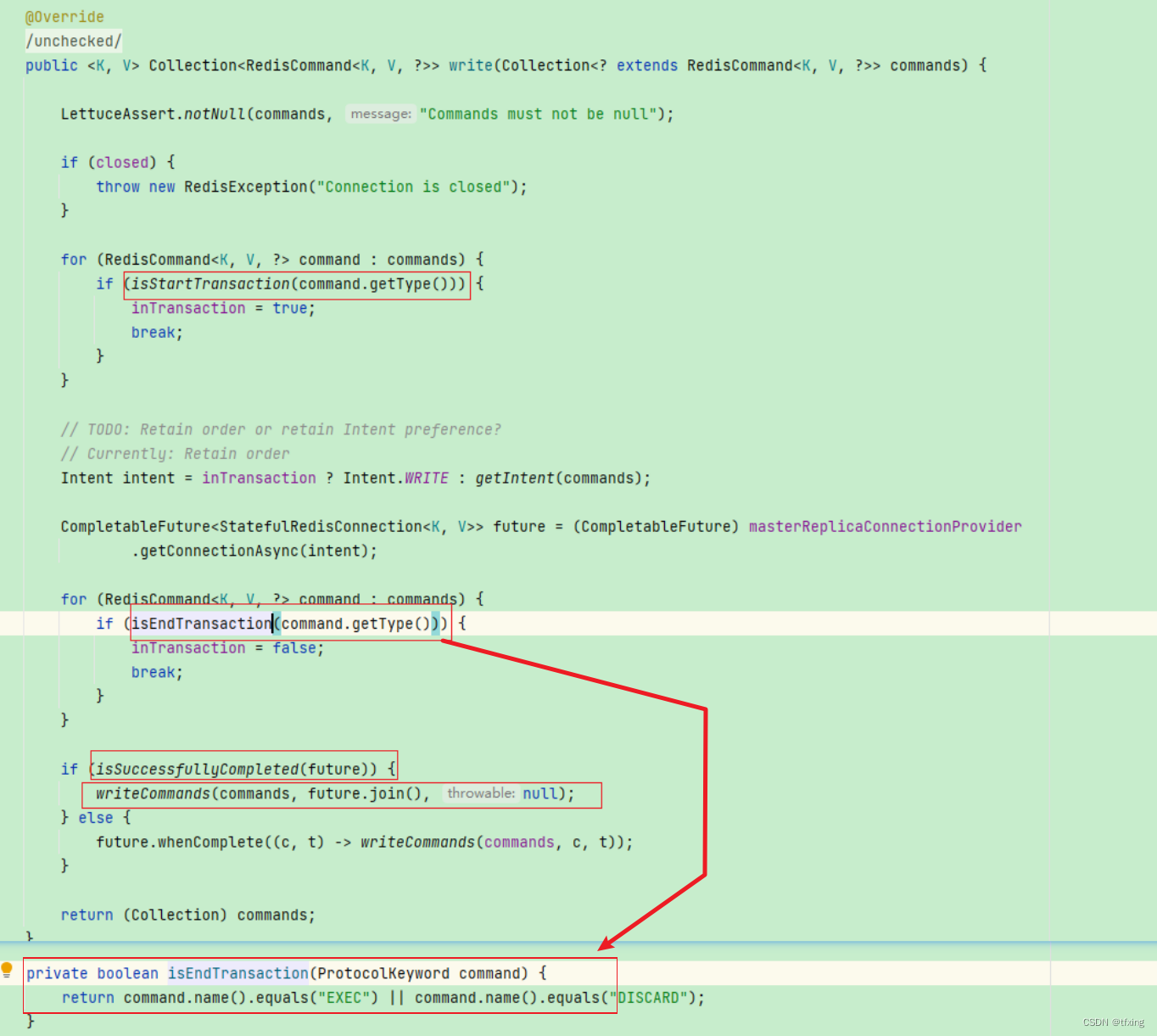Click the 'inTransaction = true' assignment

223,308
